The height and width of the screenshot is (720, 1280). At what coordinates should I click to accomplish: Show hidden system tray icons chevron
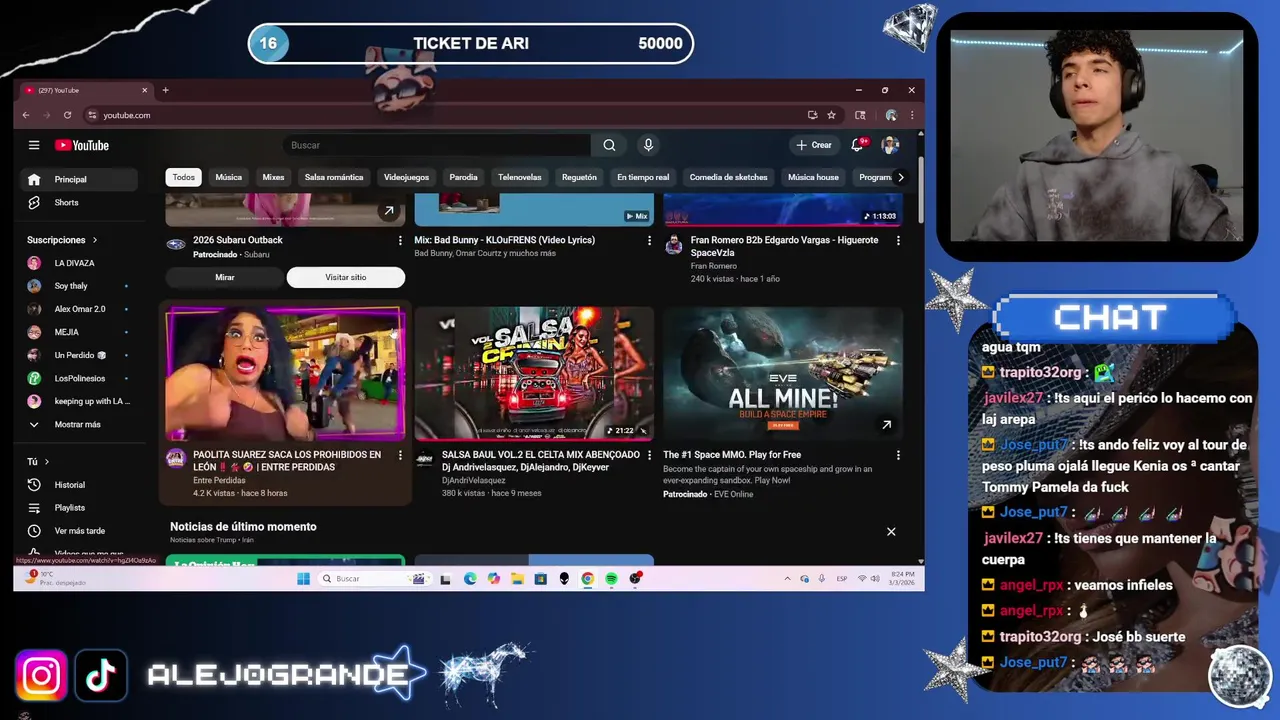[x=787, y=579]
